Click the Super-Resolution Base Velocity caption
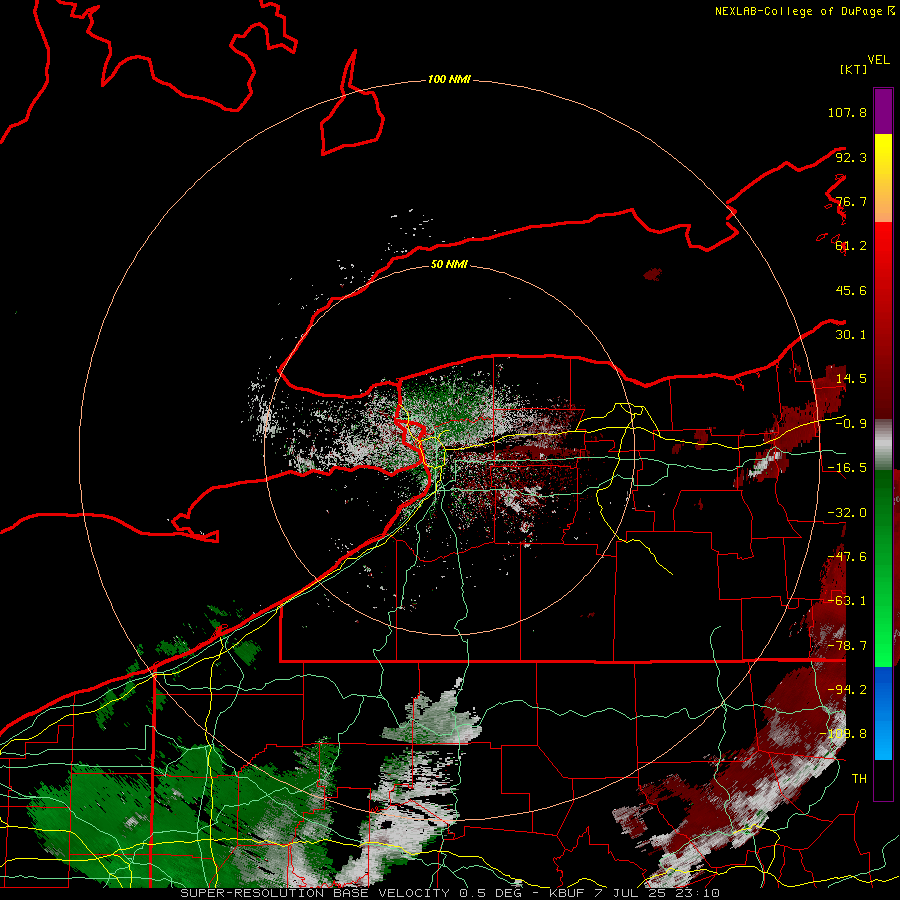The image size is (900, 900). [x=449, y=893]
